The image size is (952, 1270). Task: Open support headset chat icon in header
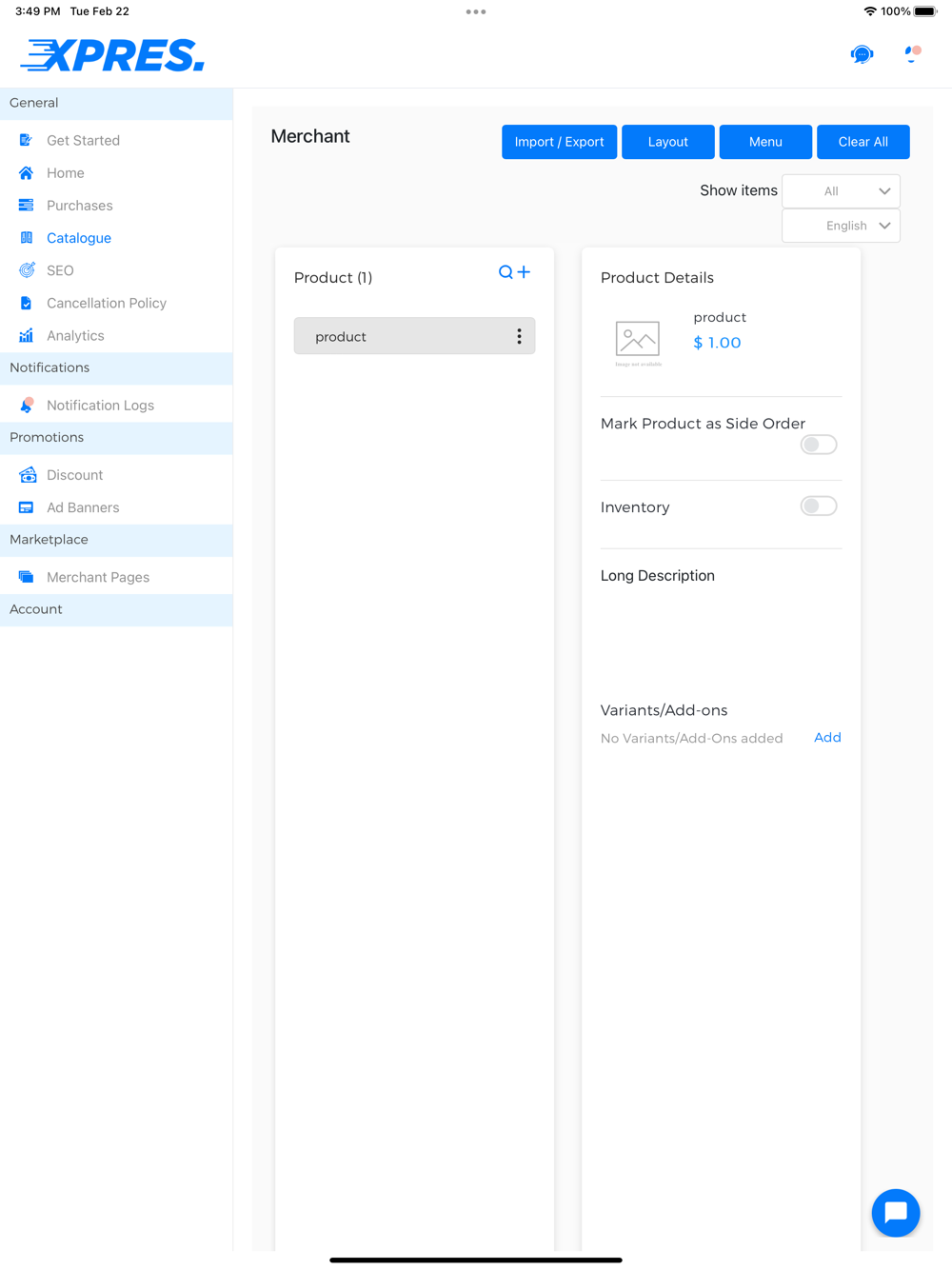[862, 54]
